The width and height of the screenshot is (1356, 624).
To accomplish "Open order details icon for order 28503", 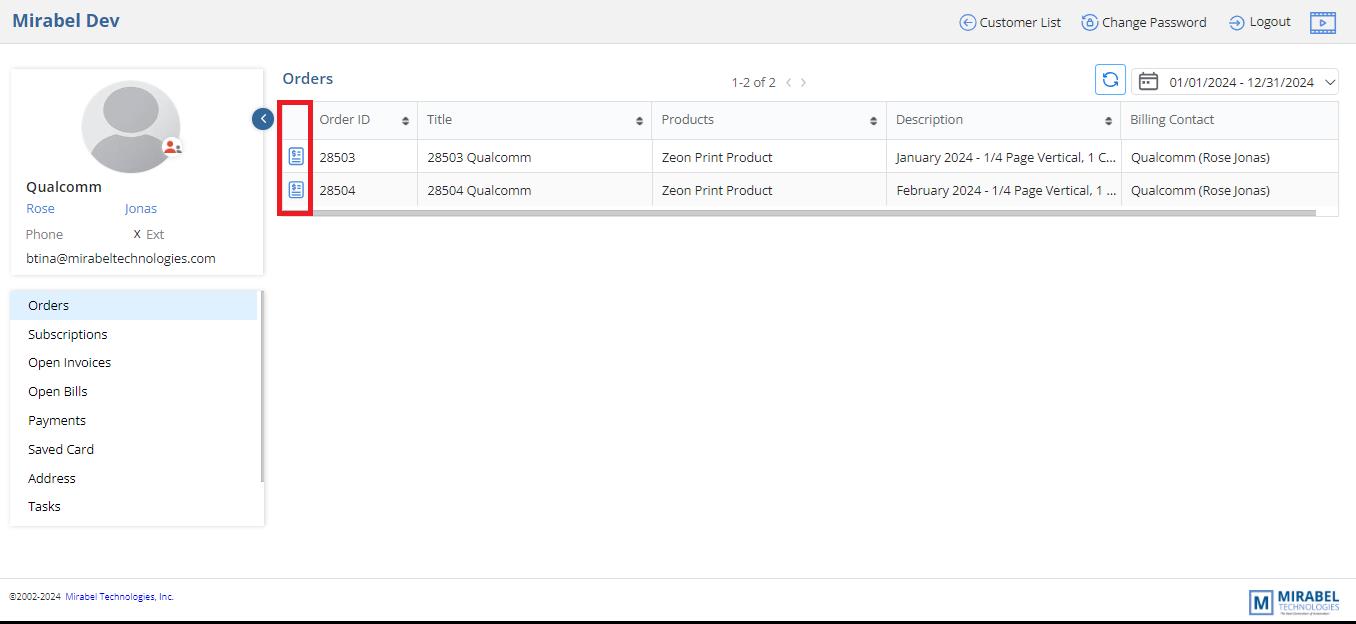I will click(296, 156).
